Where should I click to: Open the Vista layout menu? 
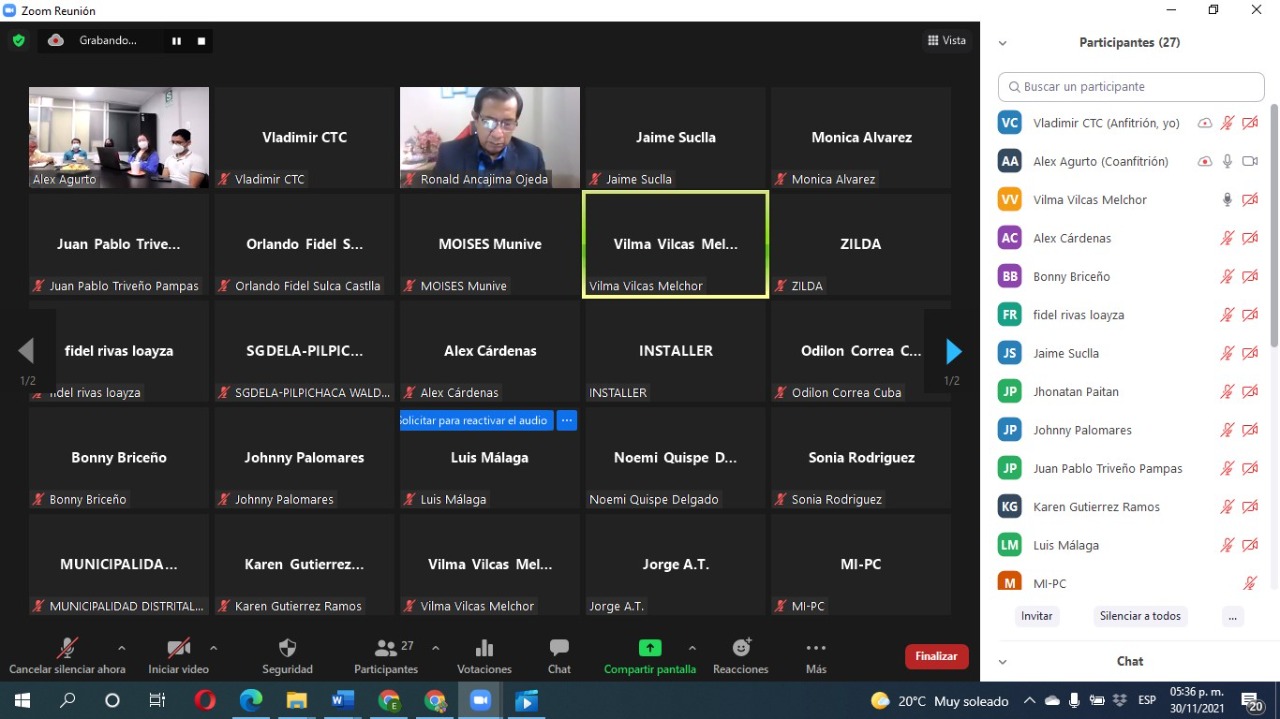(946, 41)
